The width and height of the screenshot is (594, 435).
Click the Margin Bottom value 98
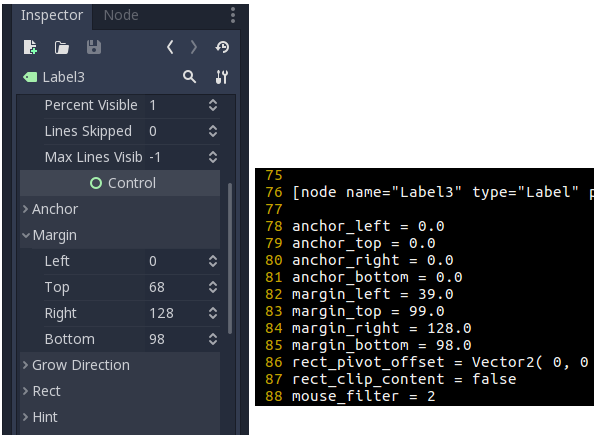(x=157, y=339)
